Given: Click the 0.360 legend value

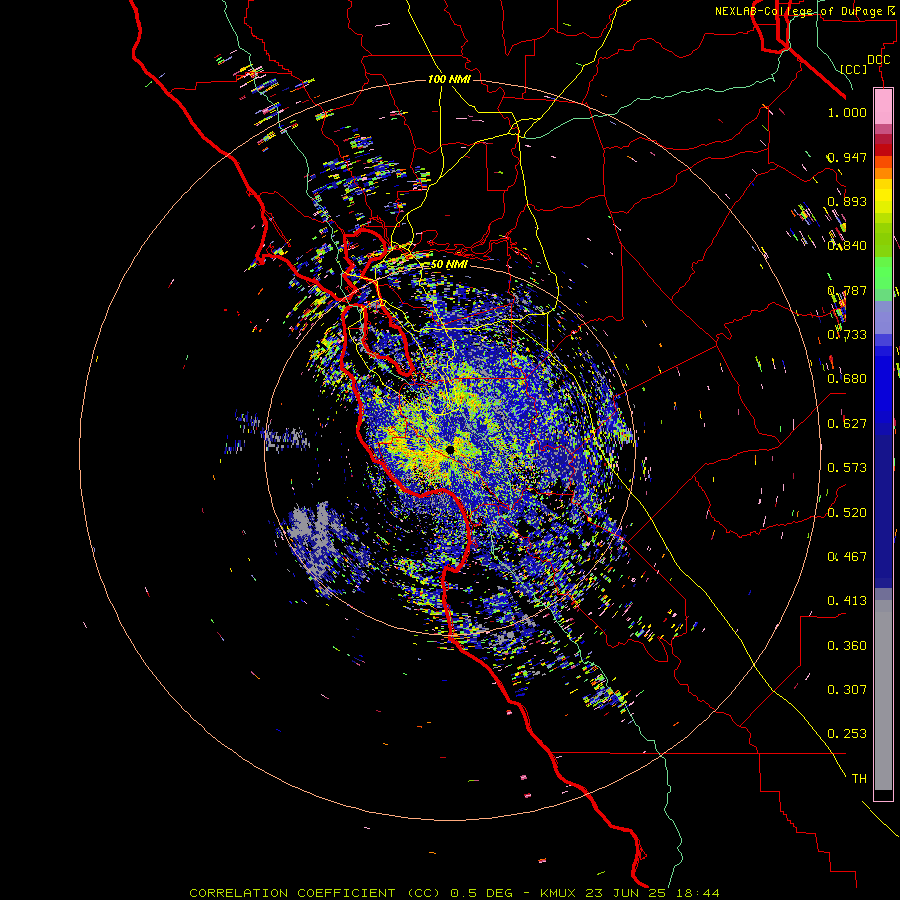Looking at the screenshot, I should (x=847, y=646).
